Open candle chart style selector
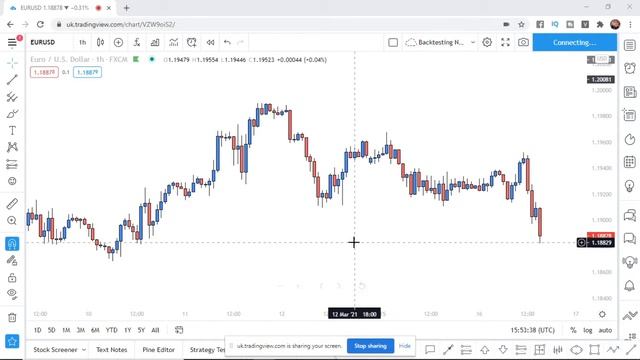 coord(100,42)
